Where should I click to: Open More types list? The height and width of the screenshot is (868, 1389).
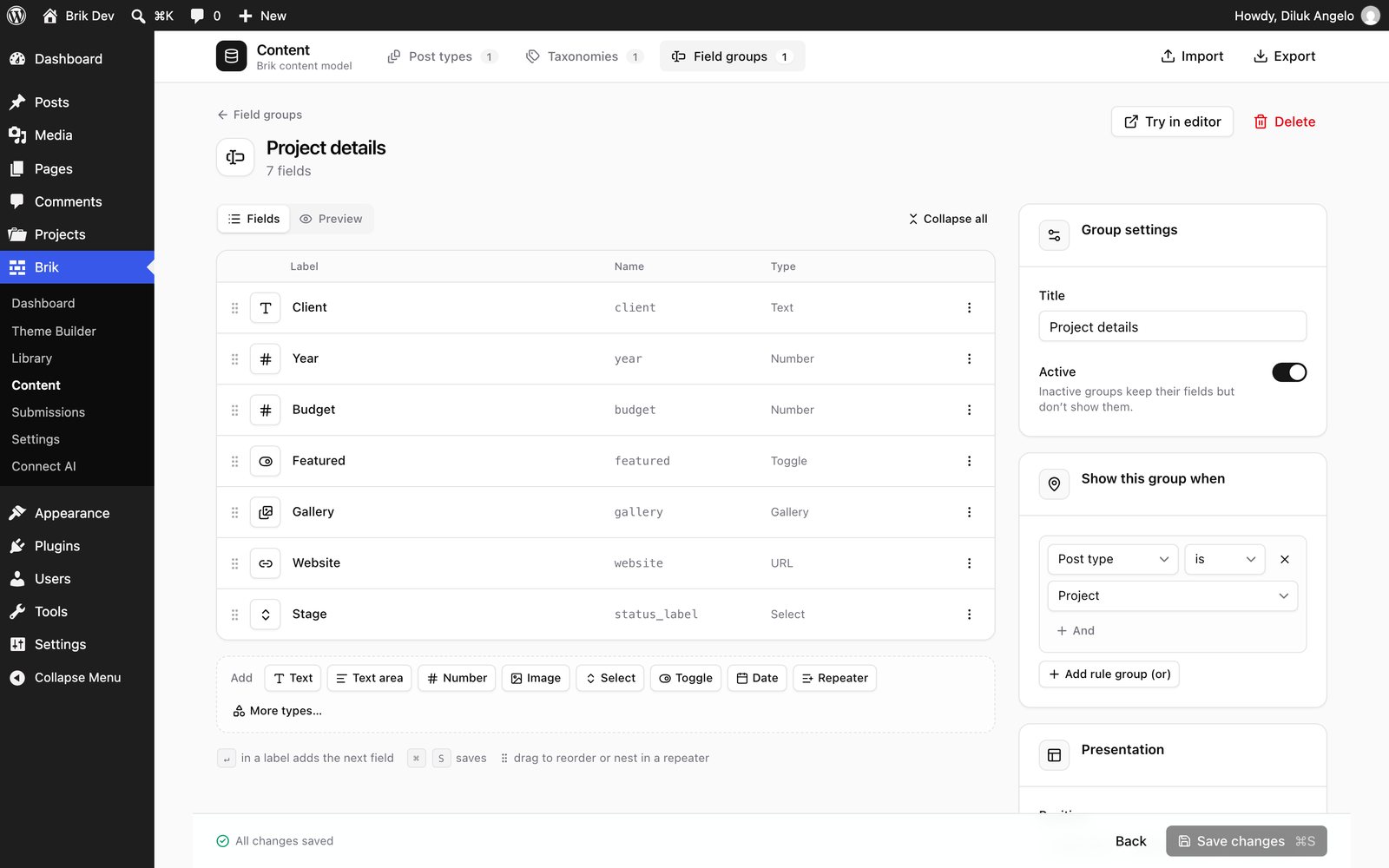[277, 711]
